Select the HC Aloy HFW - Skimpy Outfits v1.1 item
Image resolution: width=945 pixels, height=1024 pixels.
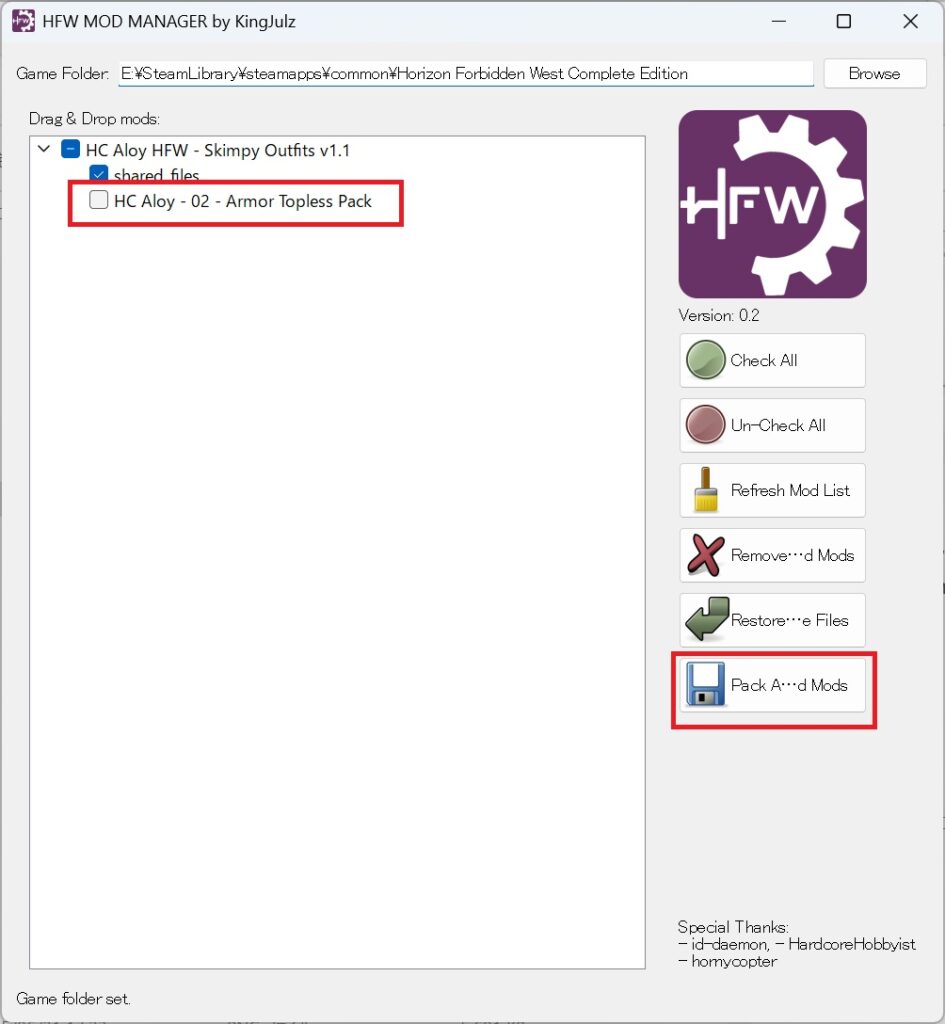click(218, 150)
